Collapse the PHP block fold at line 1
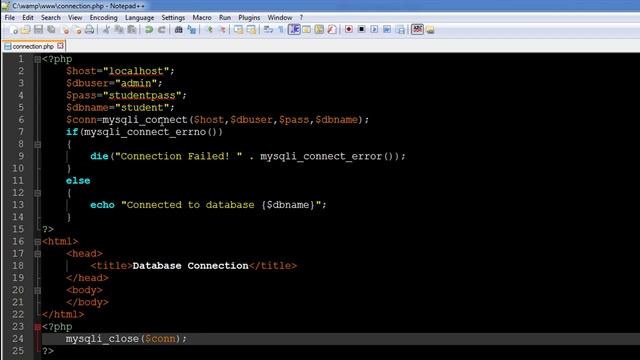 tap(38, 59)
